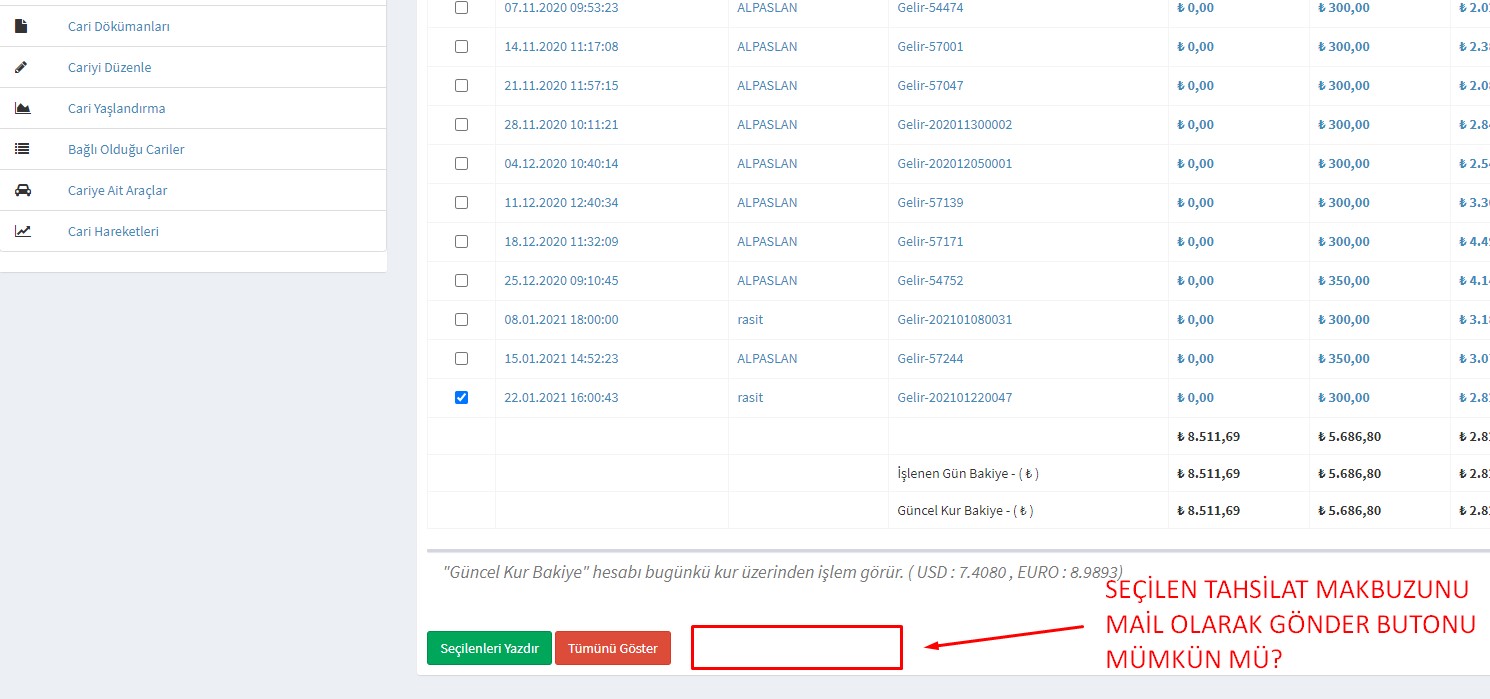Image resolution: width=1490 pixels, height=699 pixels.
Task: Click the pencil icon beside Cariyi Düzenle
Action: click(x=22, y=67)
